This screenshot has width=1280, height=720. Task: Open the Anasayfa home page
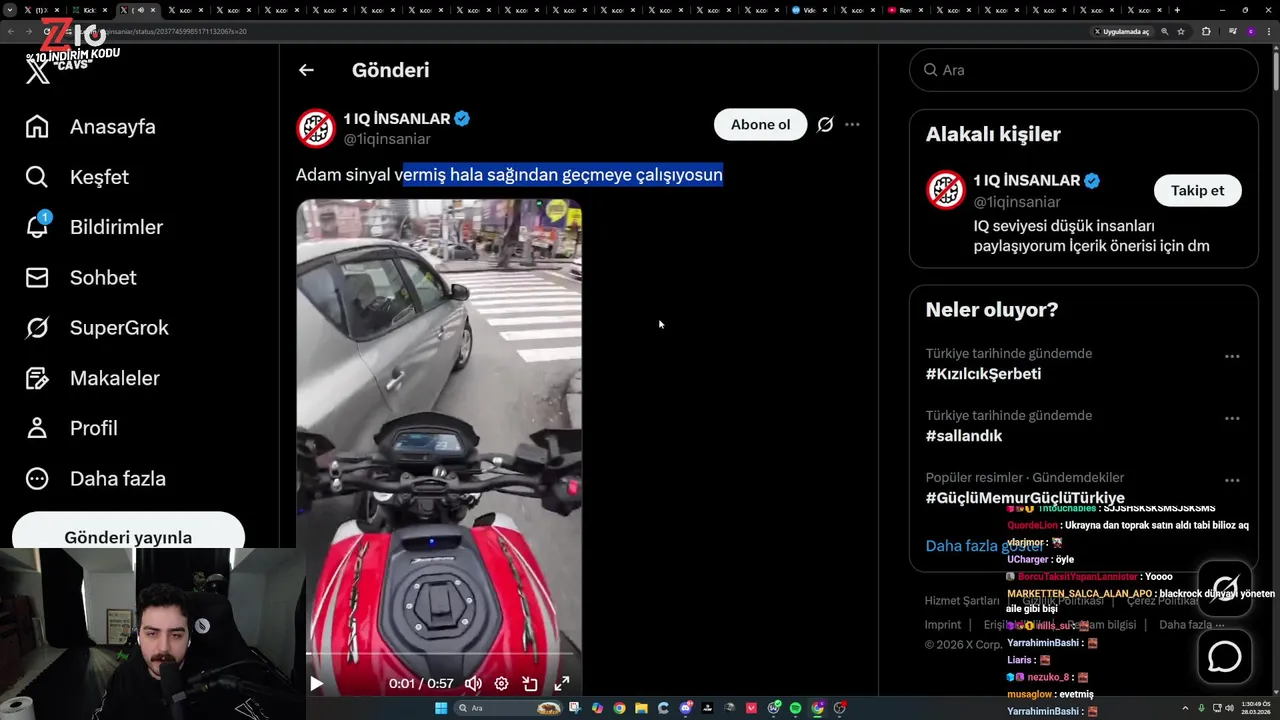point(90,127)
